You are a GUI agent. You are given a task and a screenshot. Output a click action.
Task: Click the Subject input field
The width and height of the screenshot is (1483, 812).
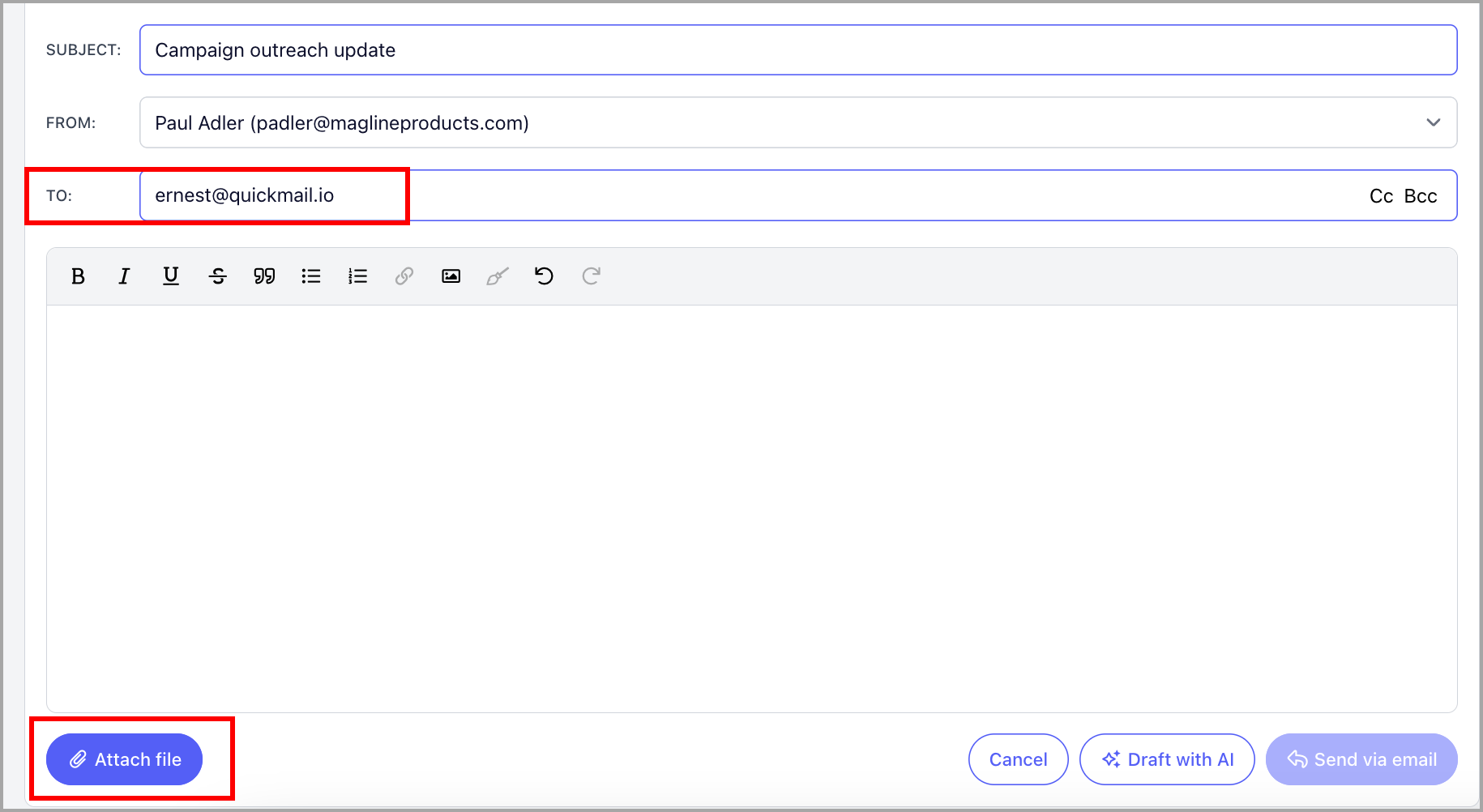tap(798, 50)
